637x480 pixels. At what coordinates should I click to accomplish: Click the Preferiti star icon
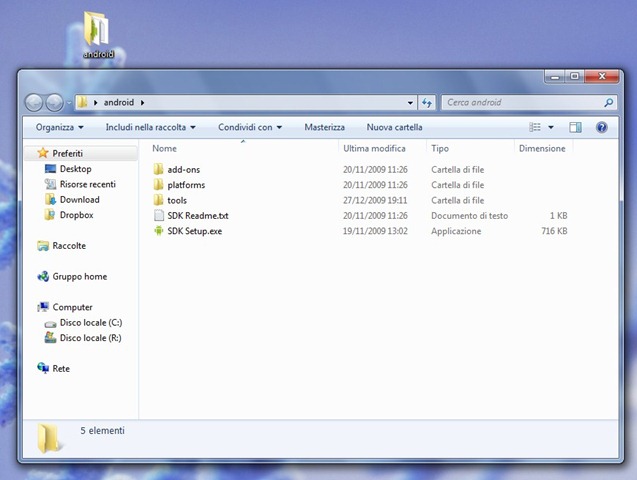click(x=43, y=153)
